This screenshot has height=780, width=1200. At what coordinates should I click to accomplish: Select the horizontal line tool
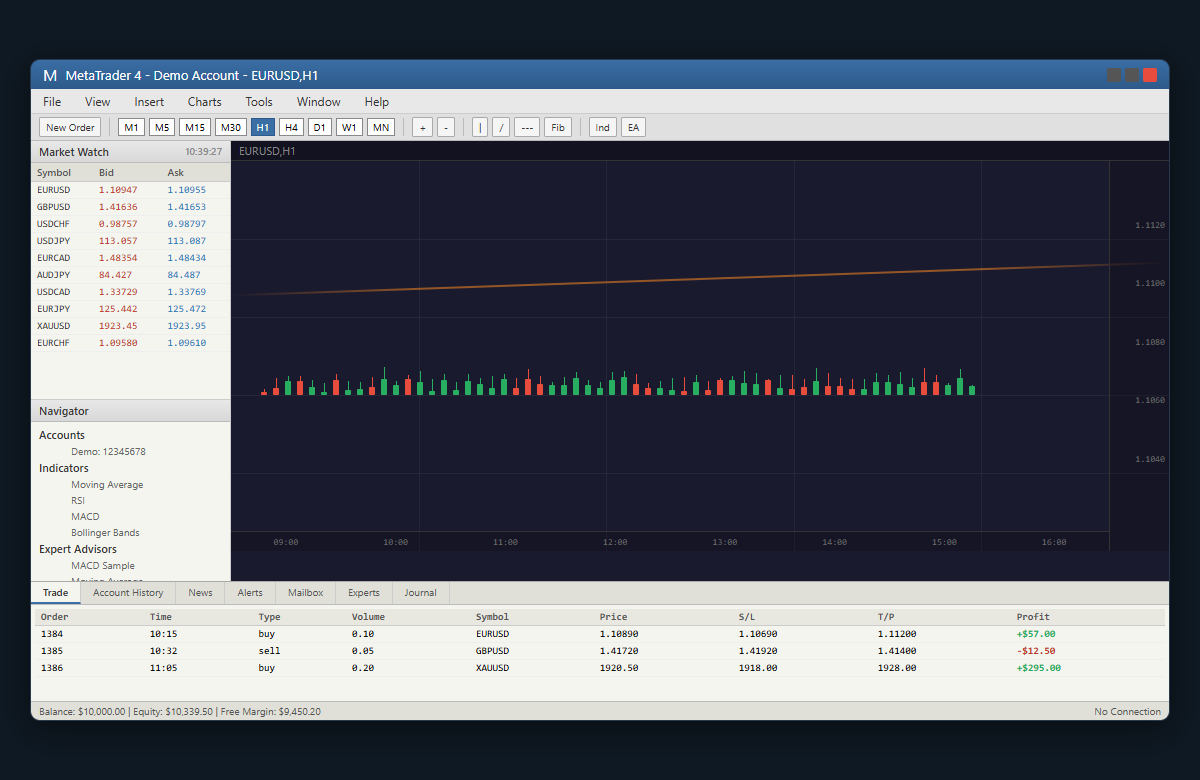[527, 127]
